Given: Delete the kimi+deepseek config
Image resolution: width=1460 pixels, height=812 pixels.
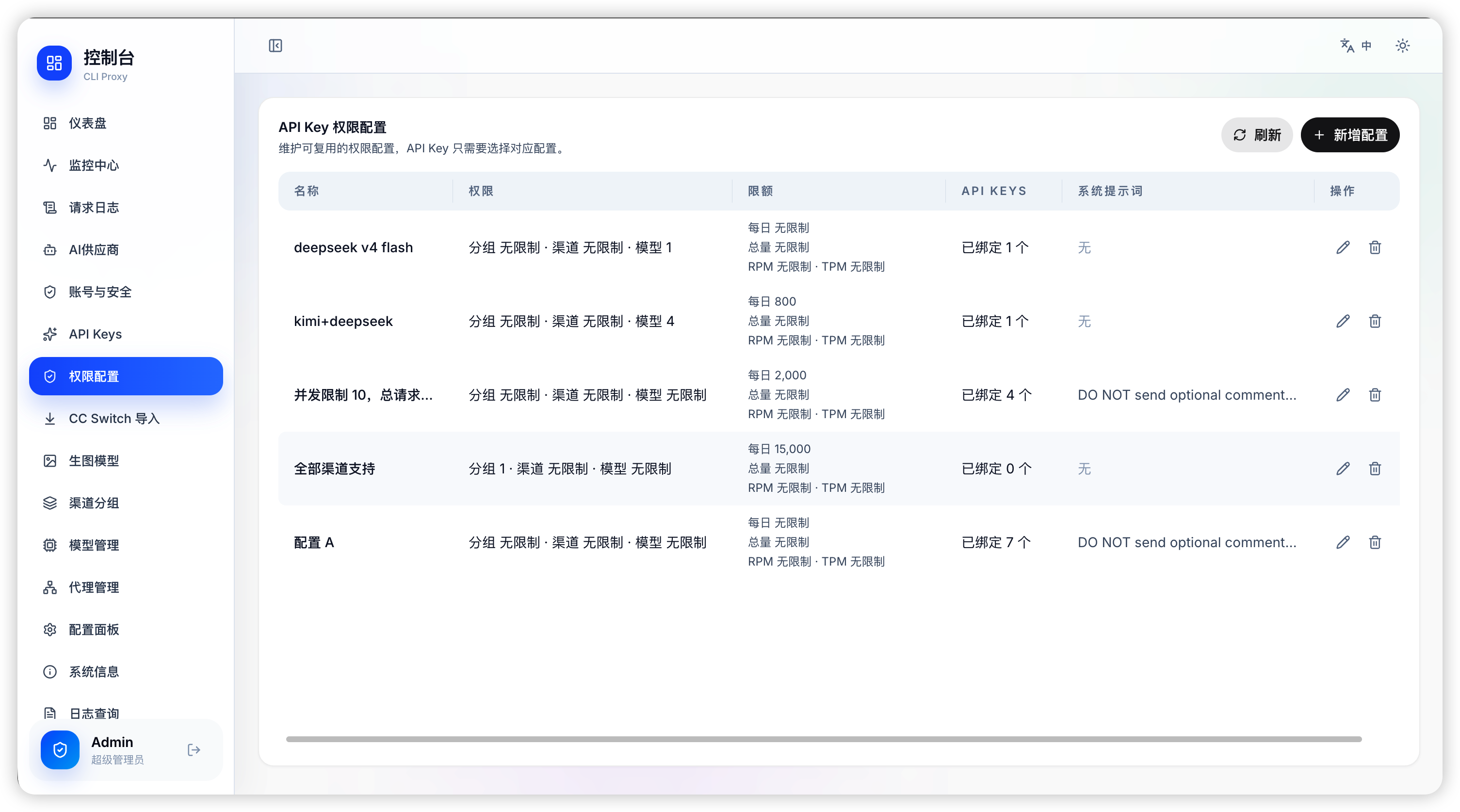Looking at the screenshot, I should pyautogui.click(x=1375, y=321).
